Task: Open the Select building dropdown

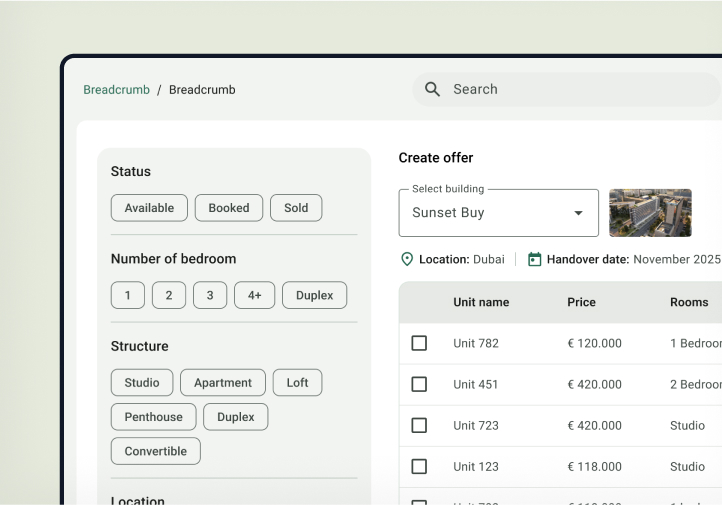Action: (x=499, y=213)
